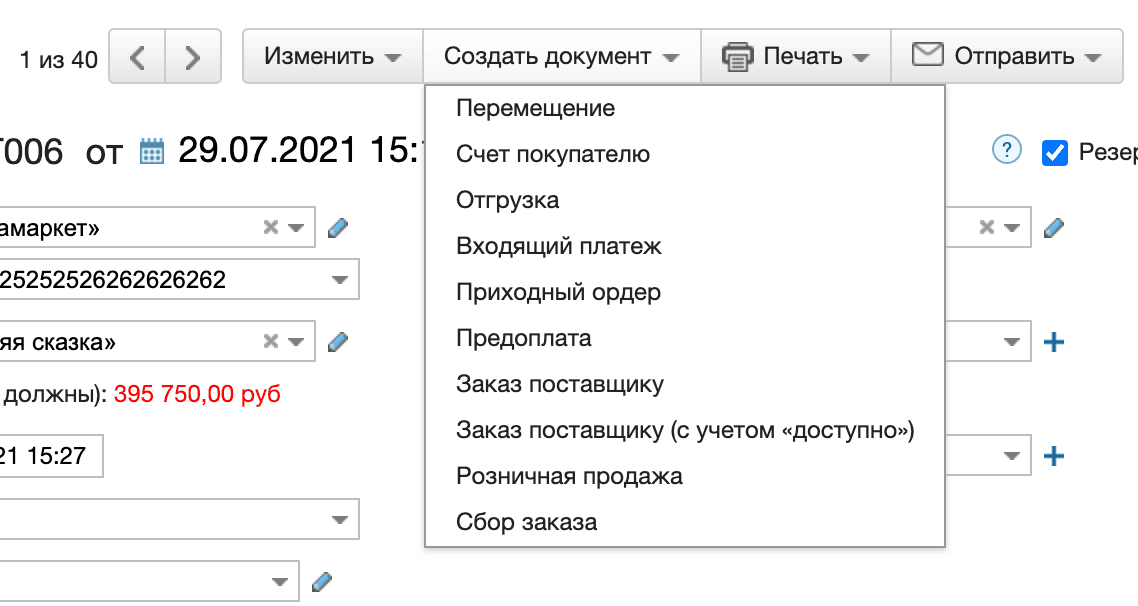Screen dimensions: 1138x606
Task: Click the question mark help icon
Action: coord(1005,150)
